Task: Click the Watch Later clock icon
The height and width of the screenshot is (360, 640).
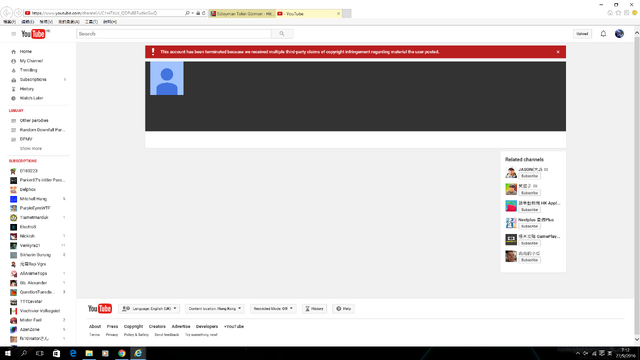Action: [13, 98]
